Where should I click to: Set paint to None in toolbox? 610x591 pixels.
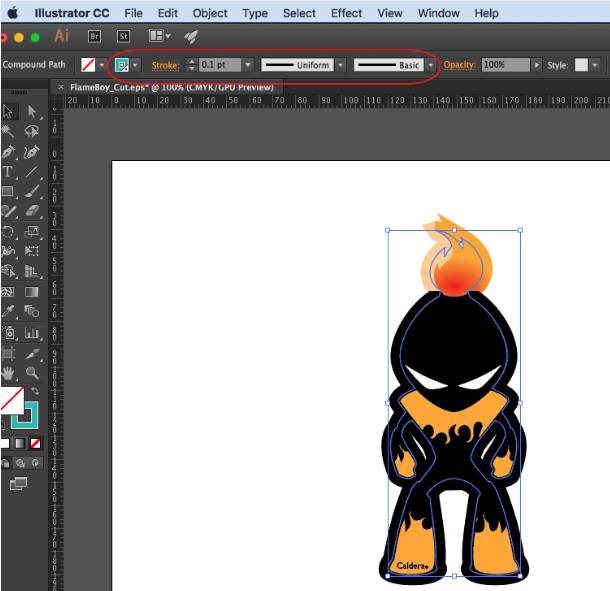tap(36, 443)
